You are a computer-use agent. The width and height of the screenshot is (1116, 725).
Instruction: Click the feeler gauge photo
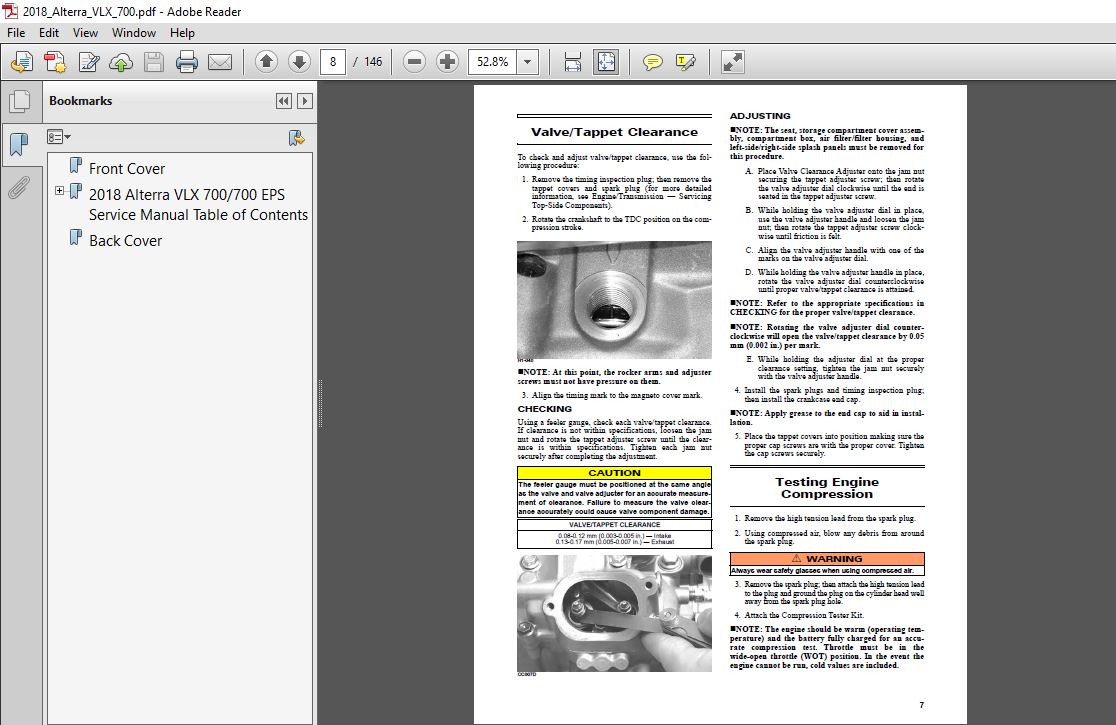click(614, 613)
